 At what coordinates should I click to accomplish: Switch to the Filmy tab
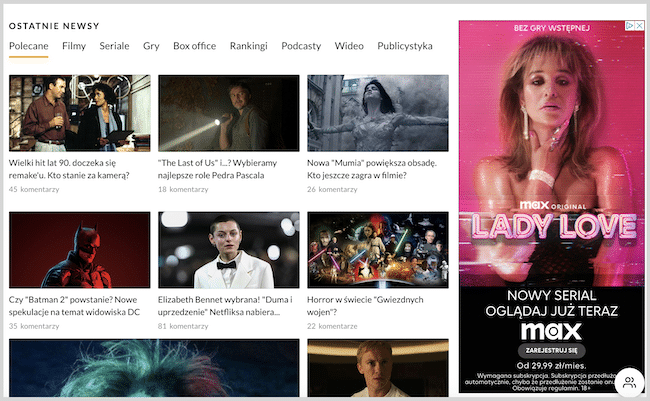74,46
